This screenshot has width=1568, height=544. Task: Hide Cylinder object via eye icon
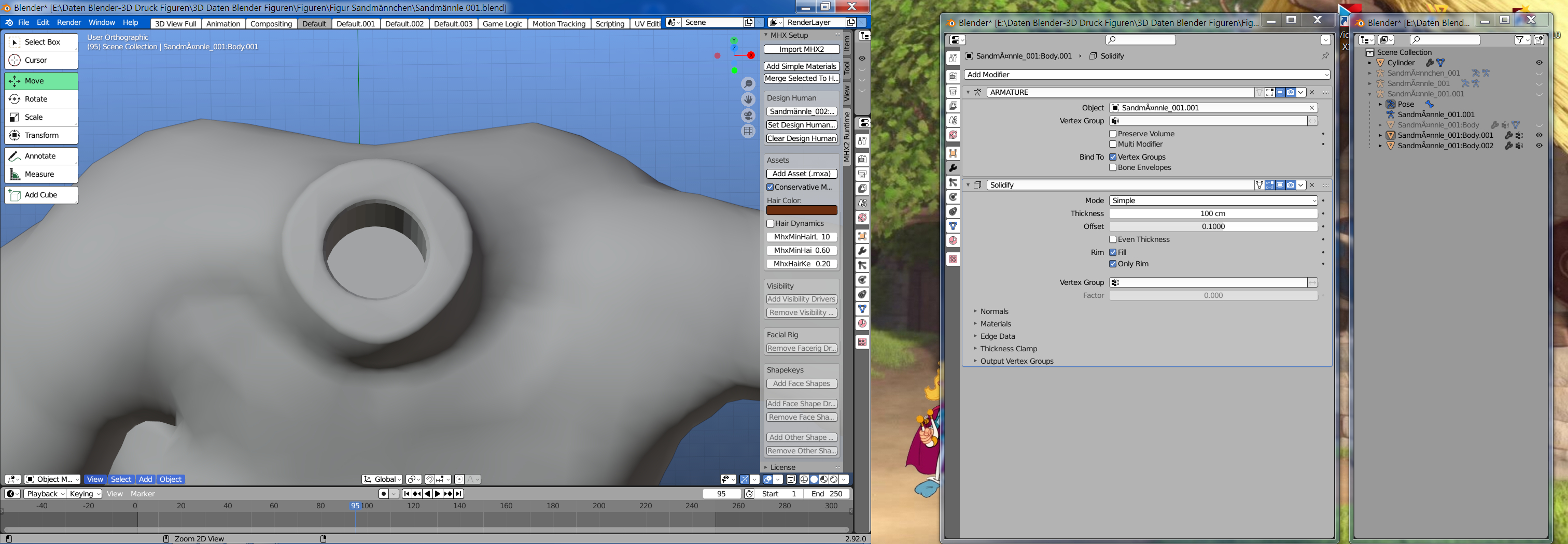pos(1539,63)
